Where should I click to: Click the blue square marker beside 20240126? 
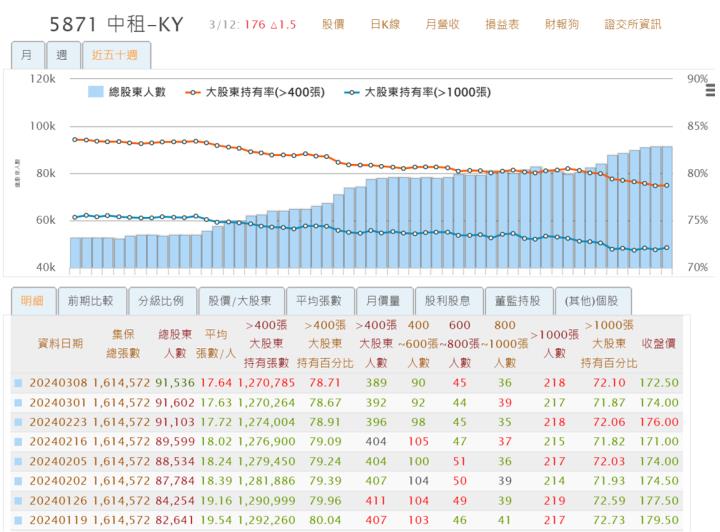[18, 501]
